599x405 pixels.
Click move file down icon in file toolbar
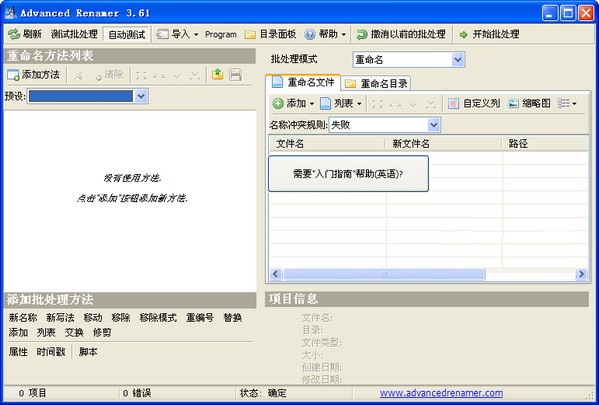tap(413, 104)
